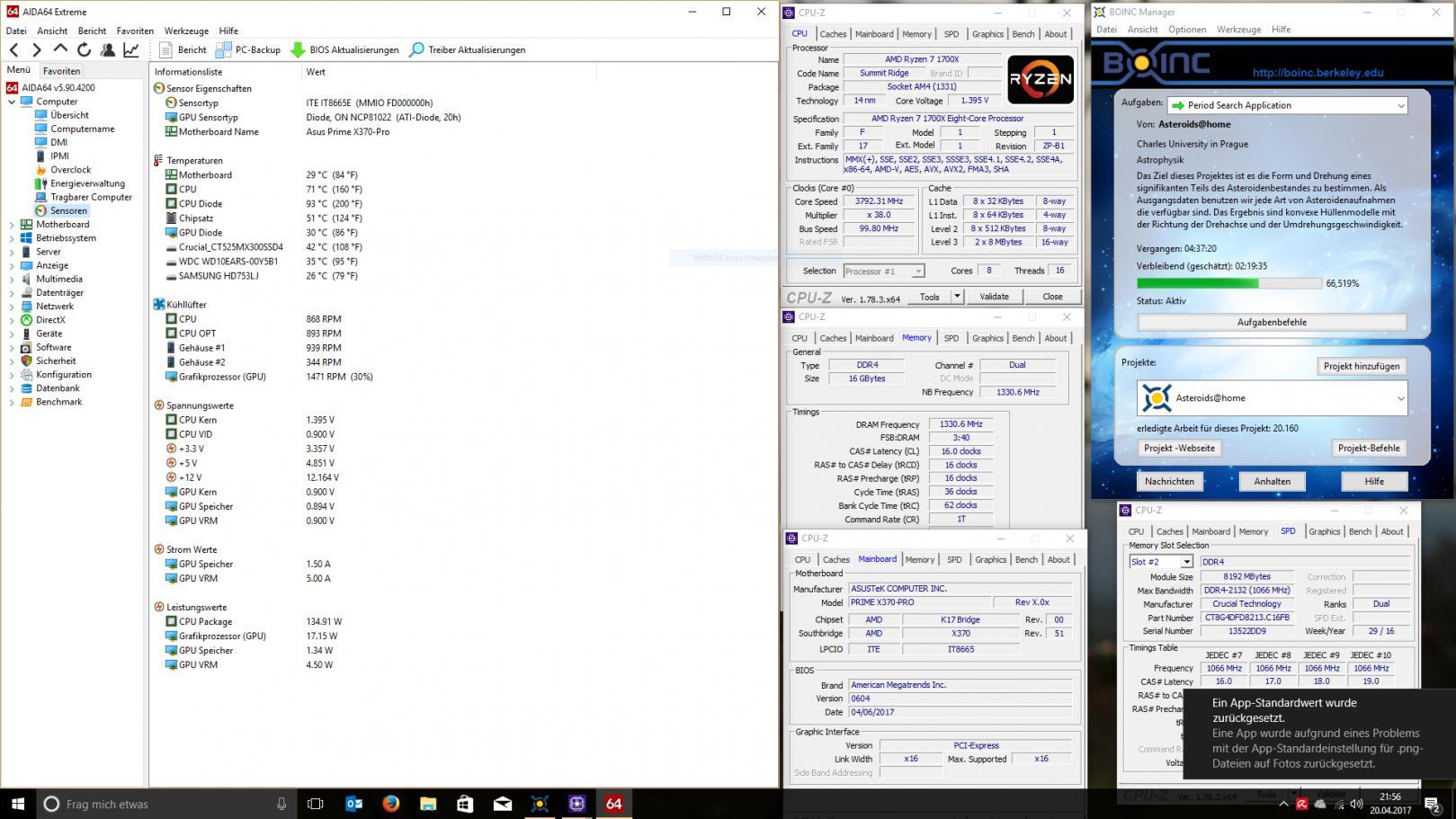Screen dimensions: 1456x819
Task: Click Nachrichten button in BOINC
Action: click(1169, 481)
